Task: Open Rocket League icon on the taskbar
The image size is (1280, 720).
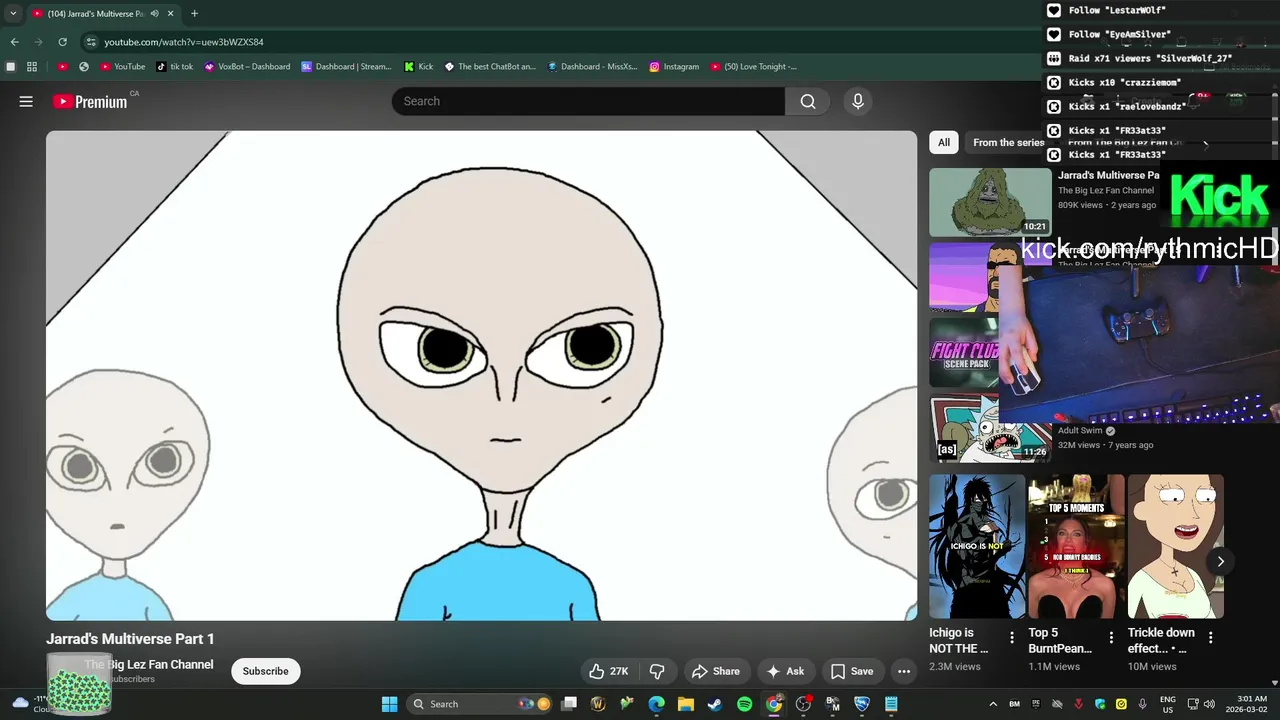Action: pyautogui.click(x=862, y=704)
